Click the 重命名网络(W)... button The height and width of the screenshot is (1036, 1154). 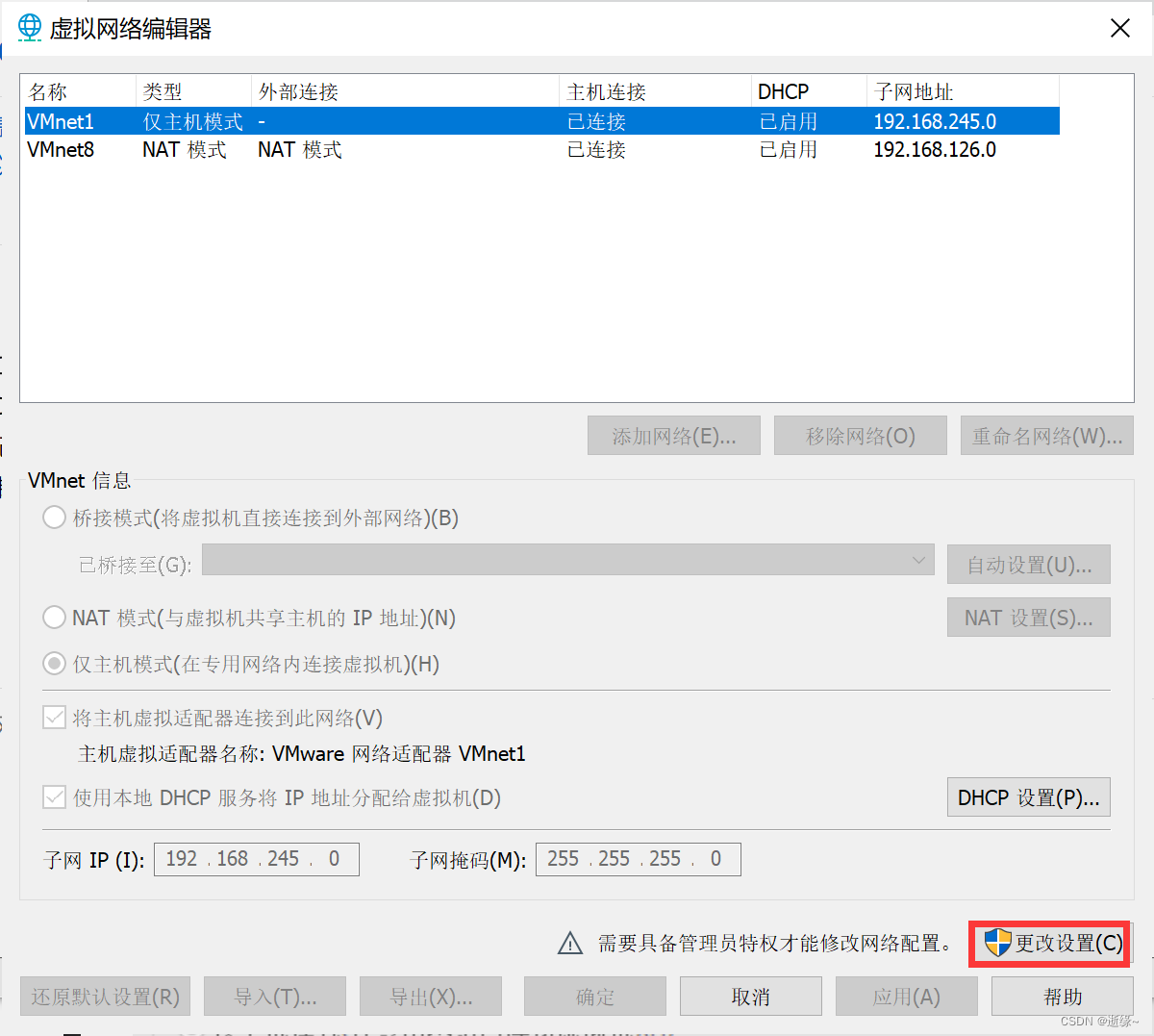1047,436
